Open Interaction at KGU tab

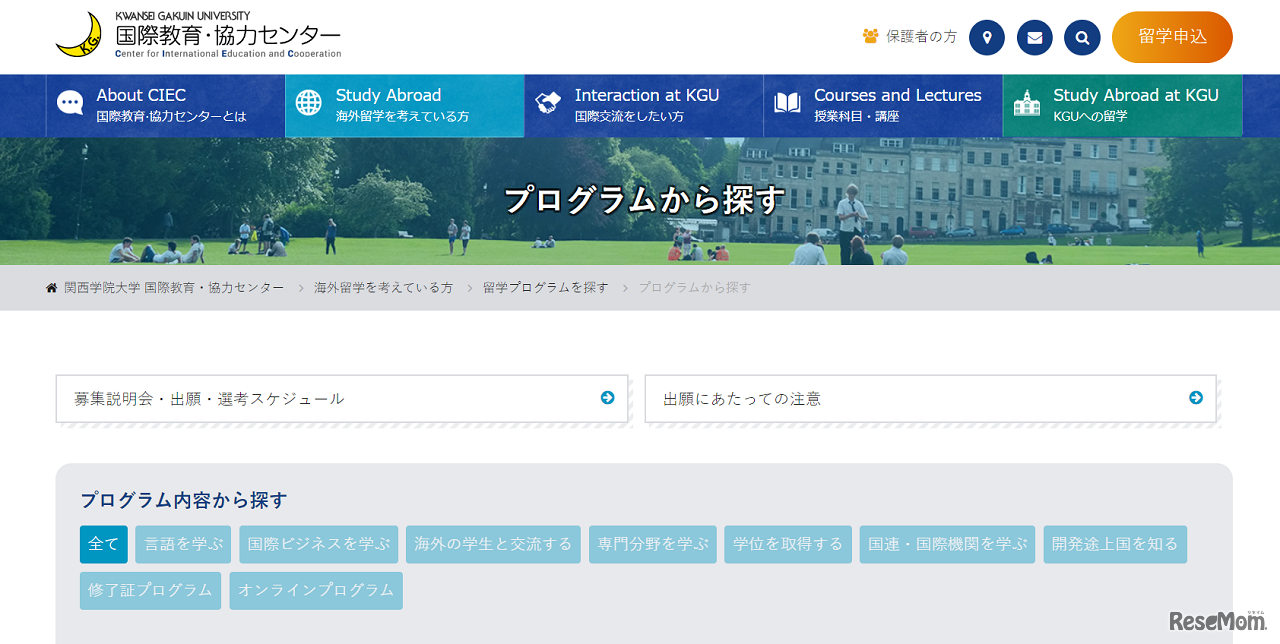pyautogui.click(x=643, y=105)
